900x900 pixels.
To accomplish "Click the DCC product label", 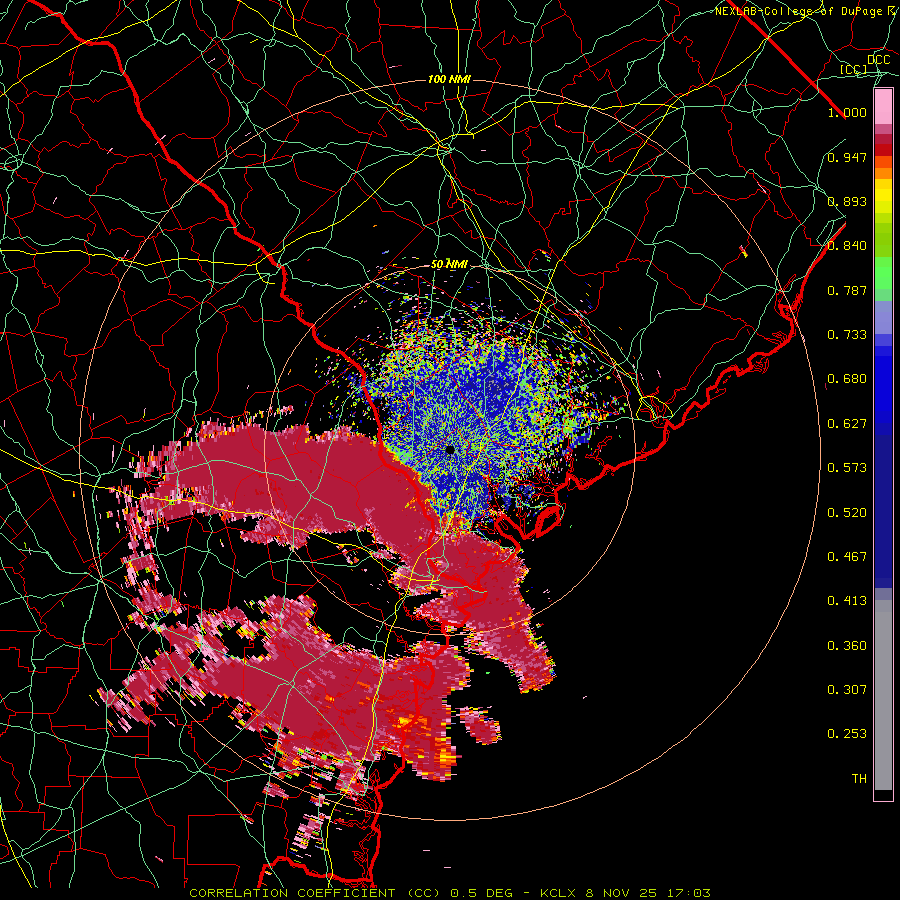I will 879,60.
